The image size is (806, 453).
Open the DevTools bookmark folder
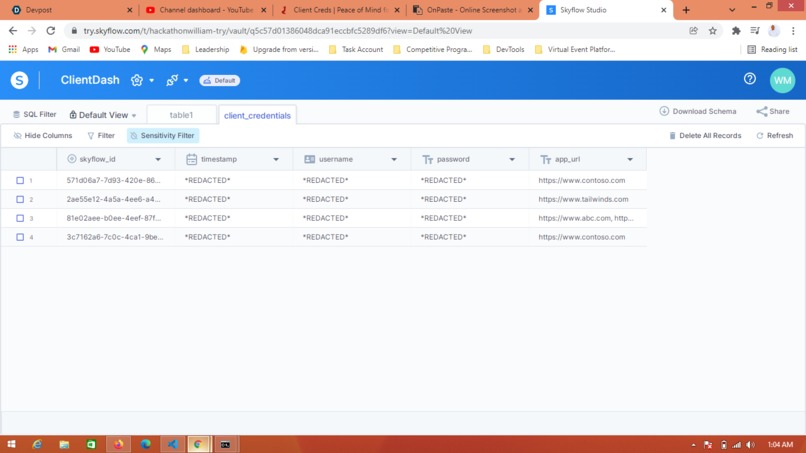click(x=504, y=49)
